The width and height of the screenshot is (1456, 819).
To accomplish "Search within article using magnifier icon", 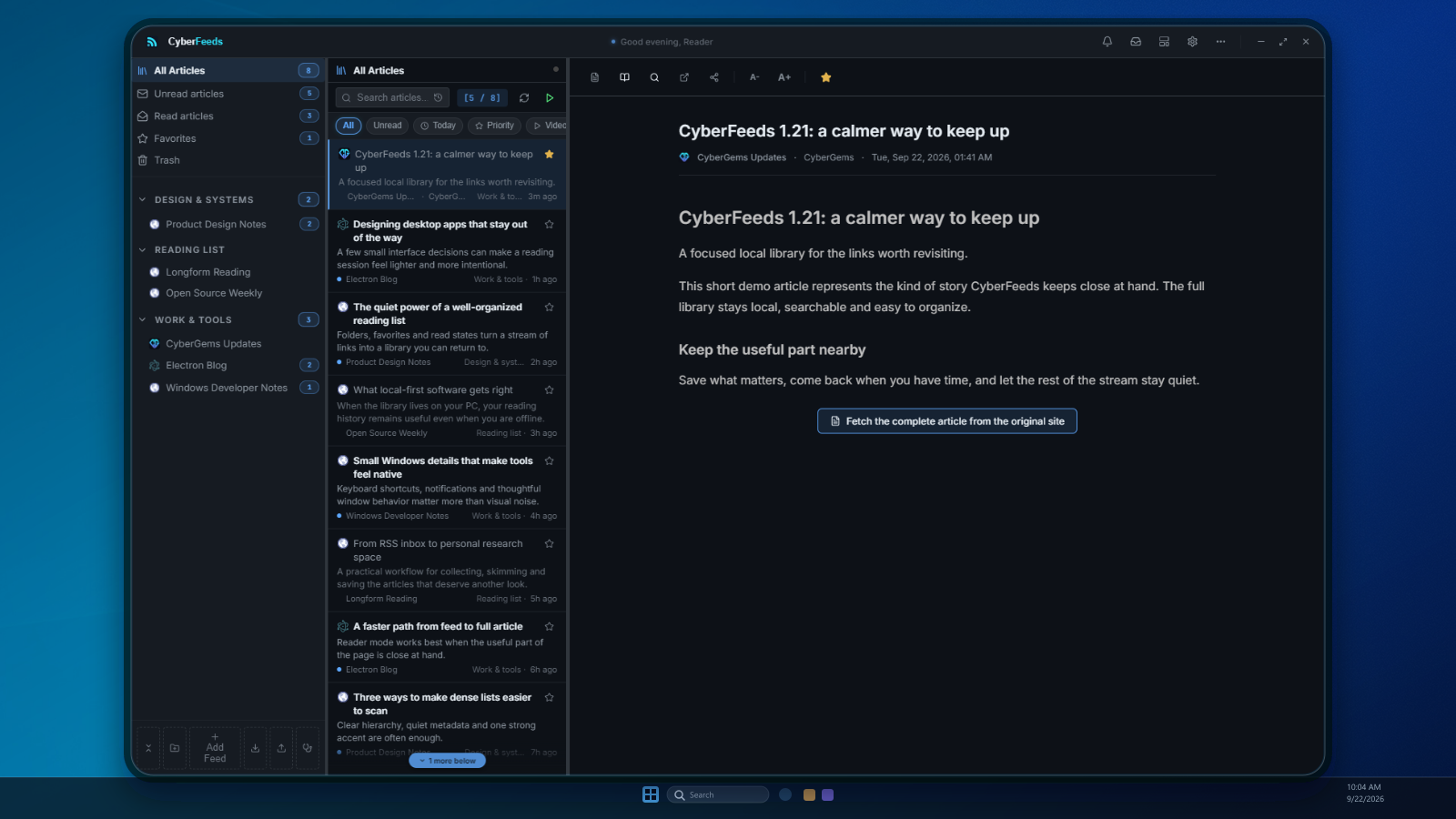I will 654,77.
